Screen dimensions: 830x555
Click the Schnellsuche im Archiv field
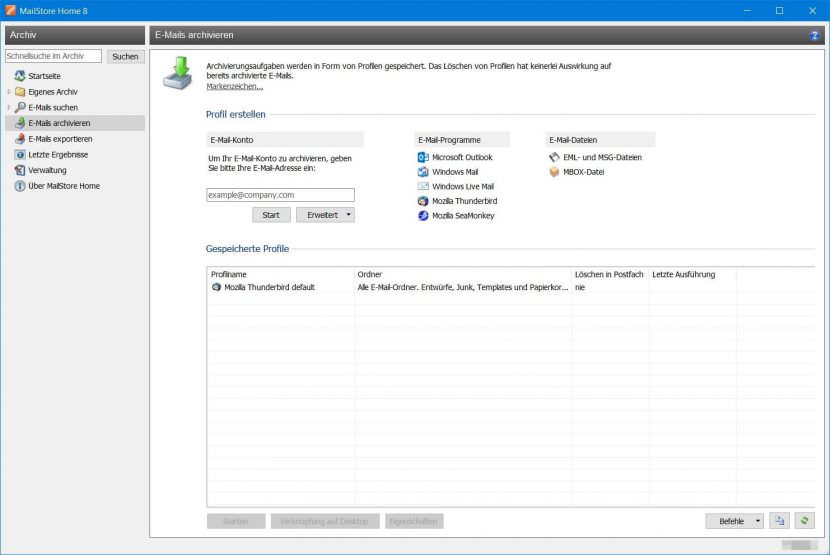53,56
